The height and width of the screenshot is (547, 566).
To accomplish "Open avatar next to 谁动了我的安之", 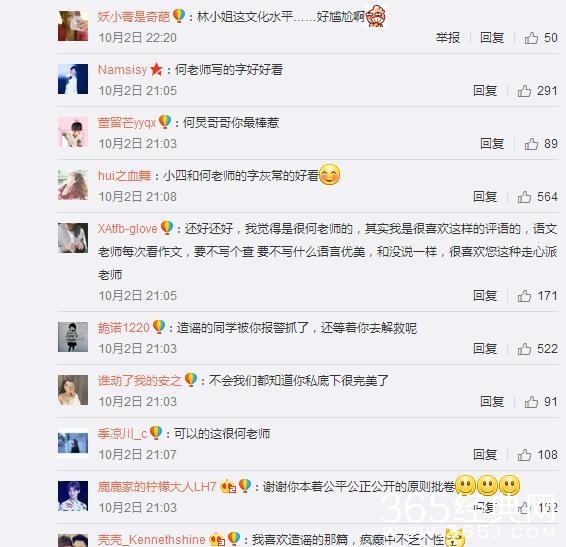I will (x=73, y=390).
